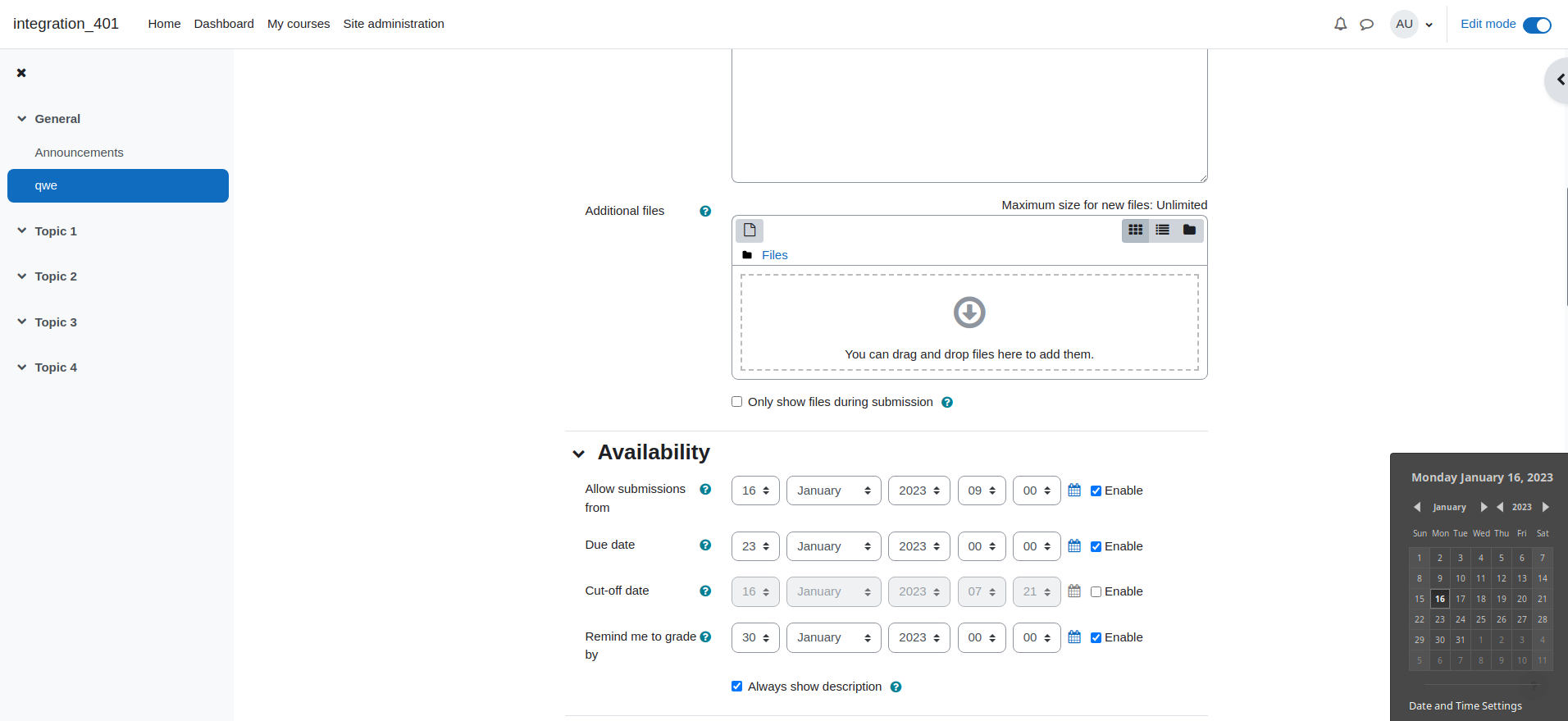The height and width of the screenshot is (721, 1568).
Task: Disable Allow submissions from Enable checkbox
Action: point(1096,491)
